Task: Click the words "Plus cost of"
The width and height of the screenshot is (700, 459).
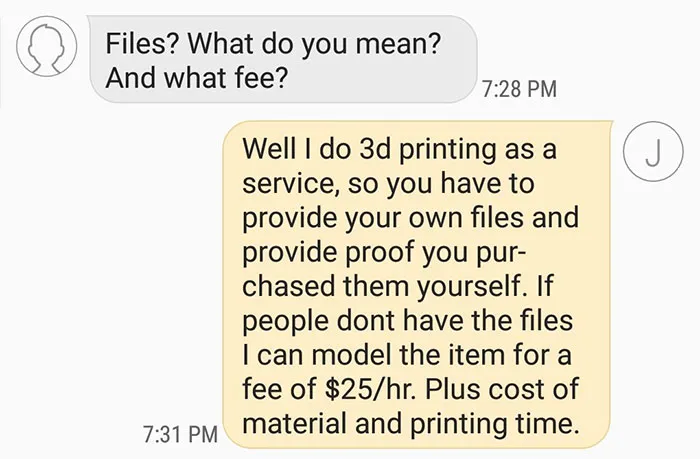Action: (501, 389)
